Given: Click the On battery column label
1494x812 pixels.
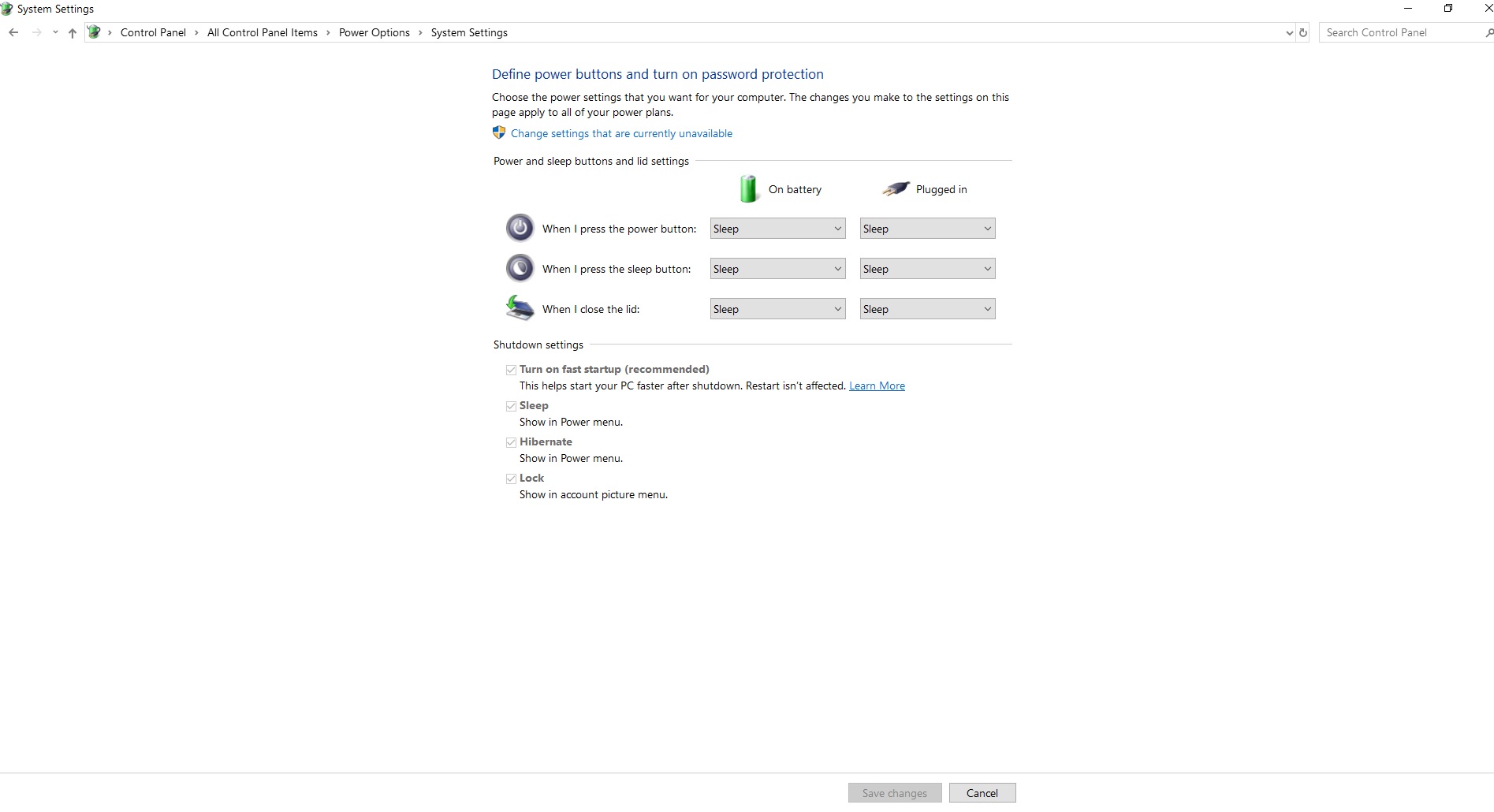Looking at the screenshot, I should 795,189.
